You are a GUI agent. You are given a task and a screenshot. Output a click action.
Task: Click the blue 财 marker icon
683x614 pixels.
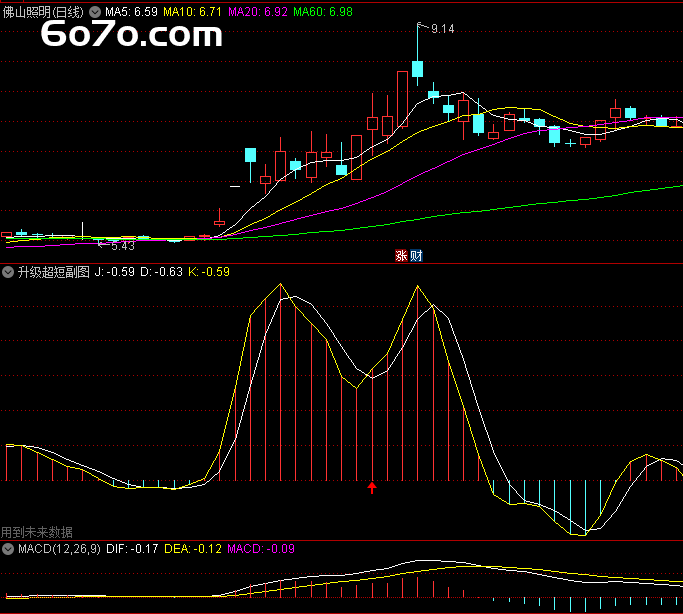click(x=416, y=256)
